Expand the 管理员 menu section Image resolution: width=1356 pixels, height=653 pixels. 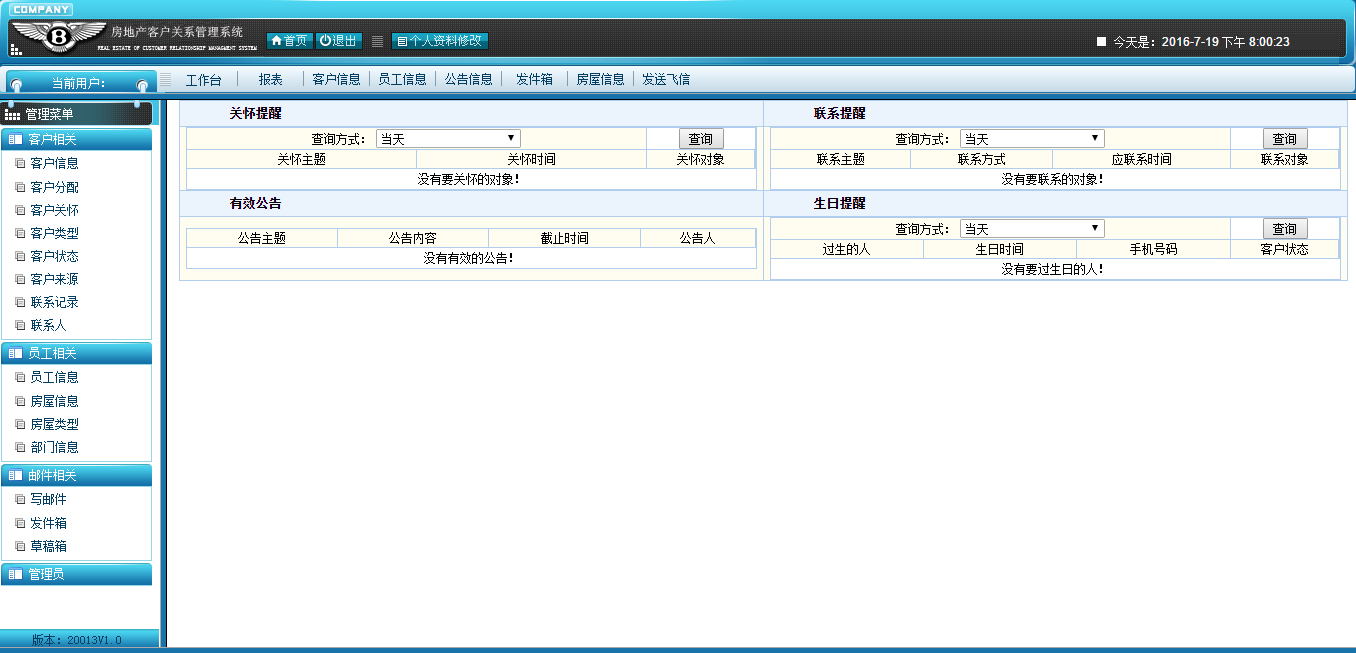(x=77, y=574)
